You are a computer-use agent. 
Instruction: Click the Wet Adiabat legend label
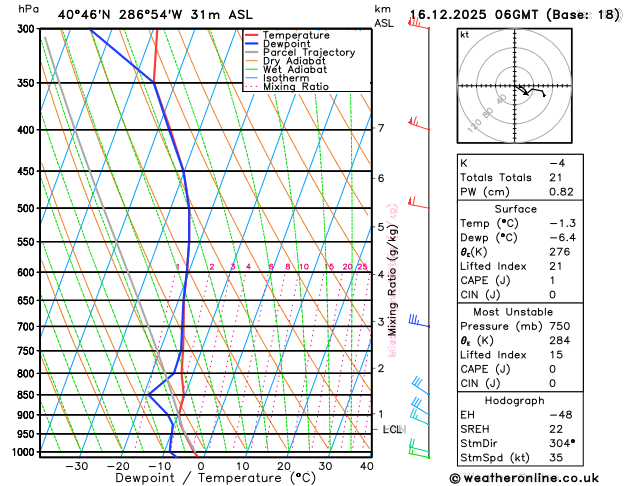(295, 69)
